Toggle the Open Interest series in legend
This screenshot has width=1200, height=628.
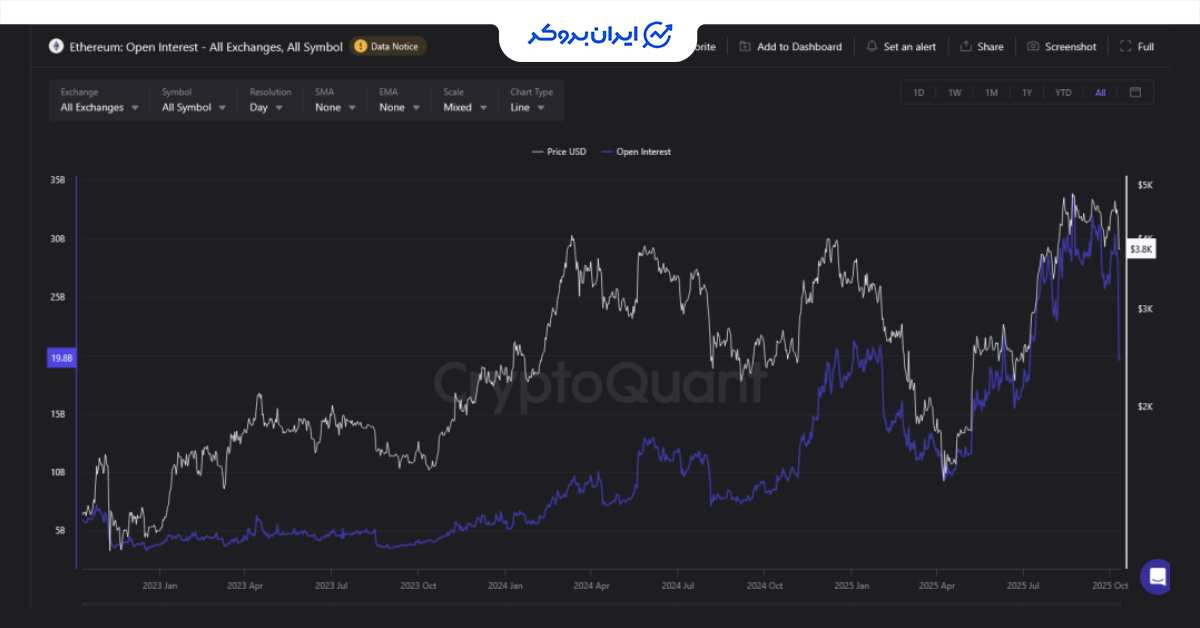(636, 152)
